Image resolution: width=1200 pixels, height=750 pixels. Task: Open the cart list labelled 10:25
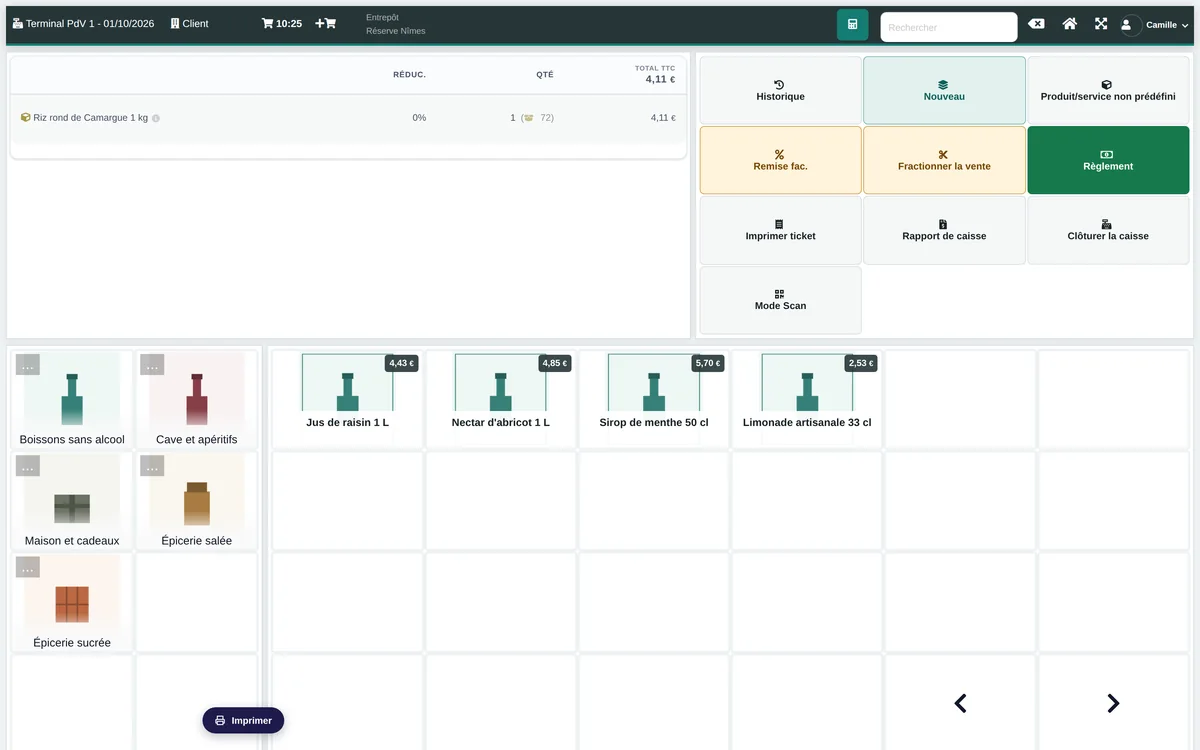(x=282, y=23)
